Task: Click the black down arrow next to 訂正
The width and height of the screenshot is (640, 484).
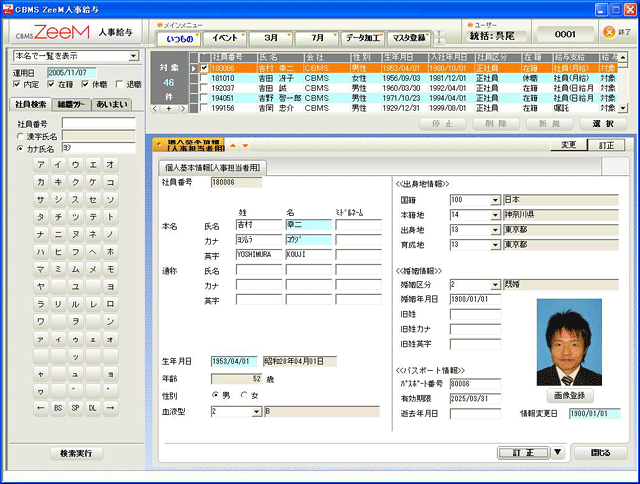Action: coord(557,453)
